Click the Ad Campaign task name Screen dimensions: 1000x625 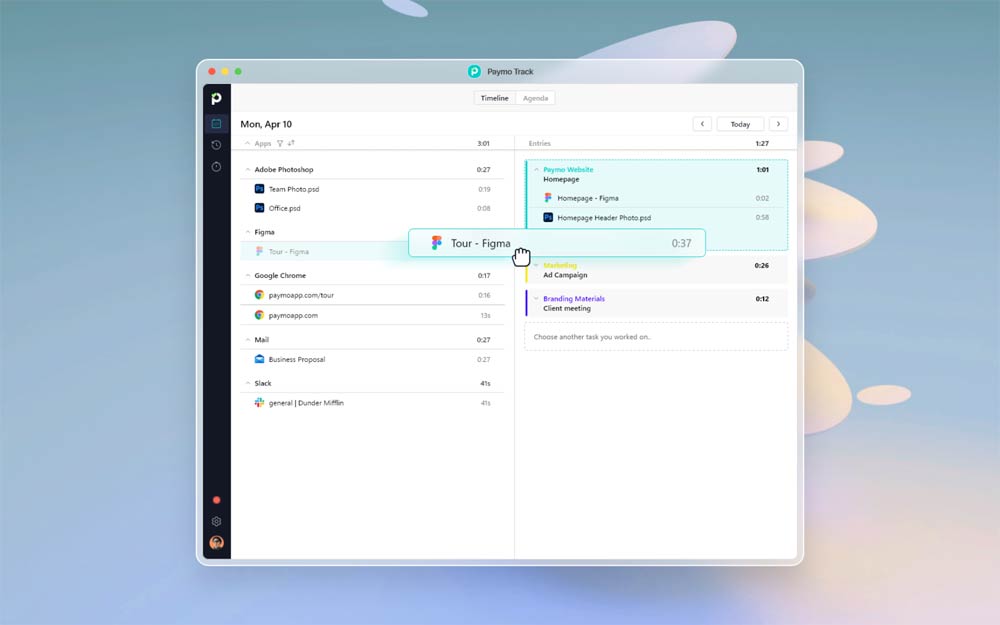click(x=565, y=275)
